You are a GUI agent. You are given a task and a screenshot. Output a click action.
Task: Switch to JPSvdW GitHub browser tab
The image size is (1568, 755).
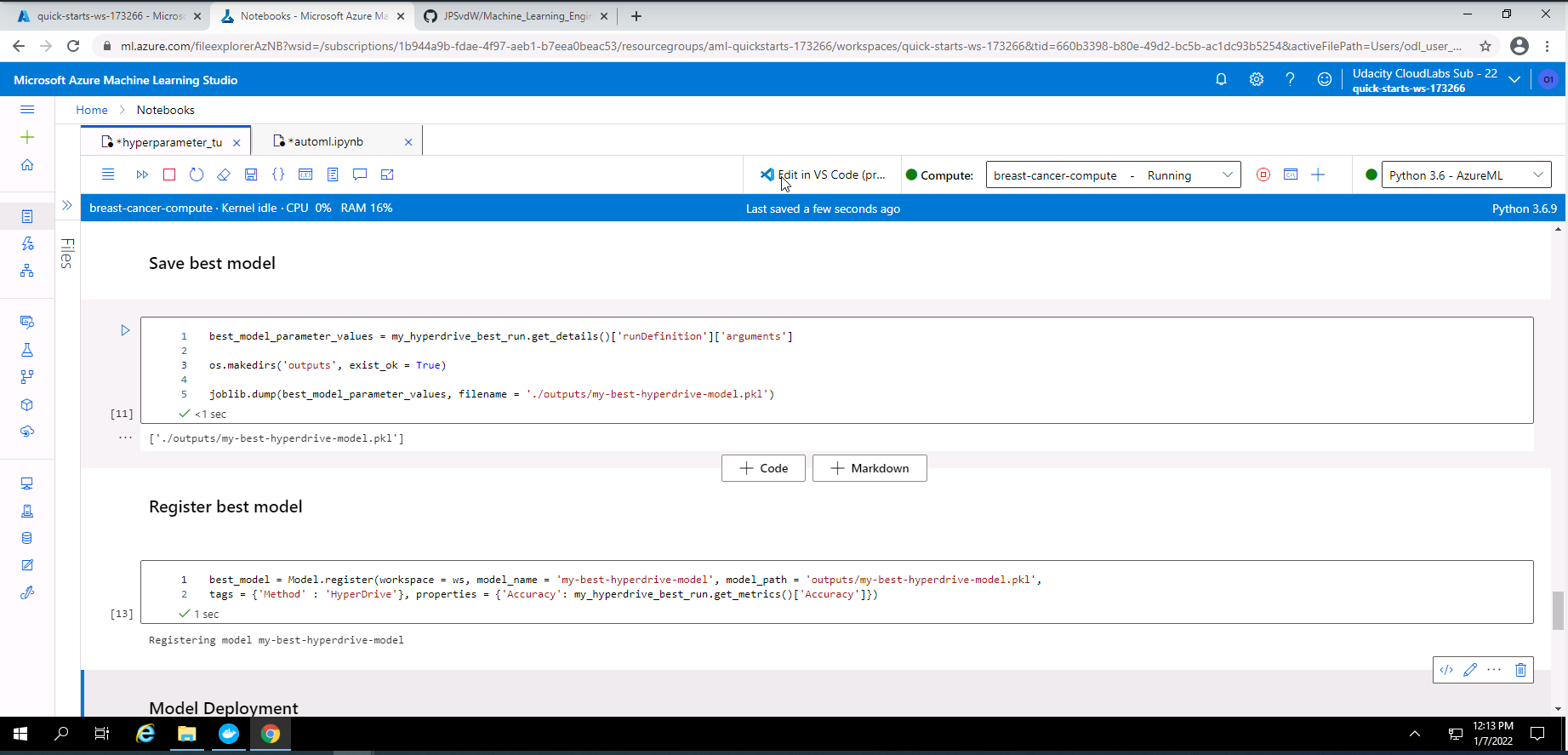point(516,16)
